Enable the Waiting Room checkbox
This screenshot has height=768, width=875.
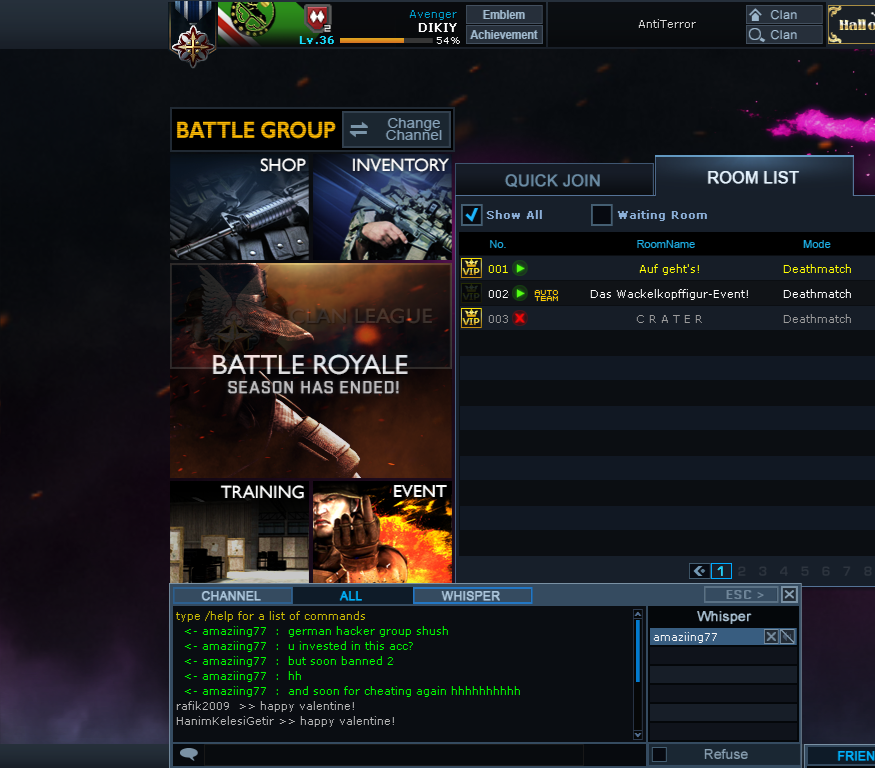tap(602, 215)
